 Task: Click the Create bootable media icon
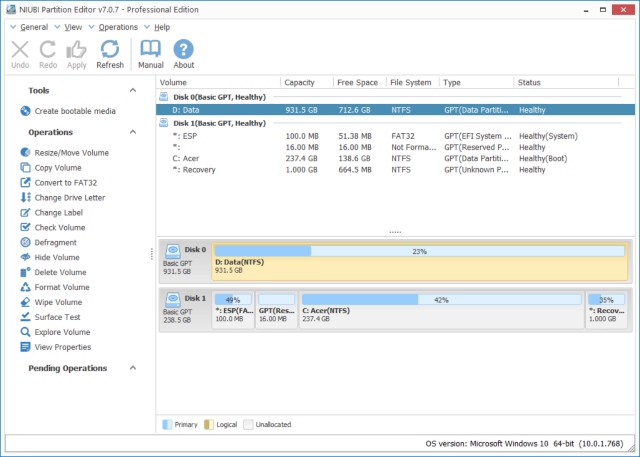(x=25, y=111)
